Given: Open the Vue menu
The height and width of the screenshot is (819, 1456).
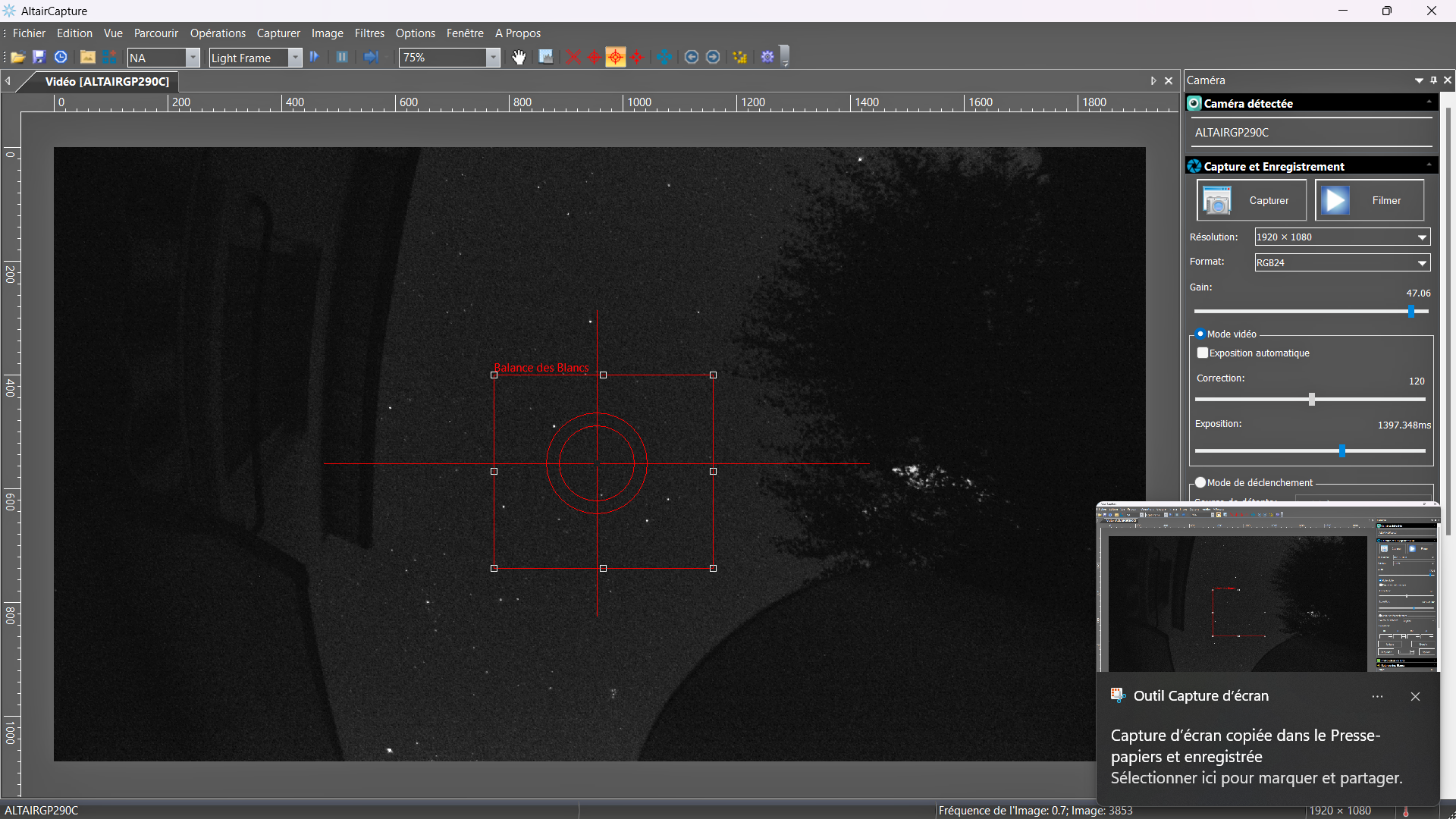Looking at the screenshot, I should (x=113, y=33).
